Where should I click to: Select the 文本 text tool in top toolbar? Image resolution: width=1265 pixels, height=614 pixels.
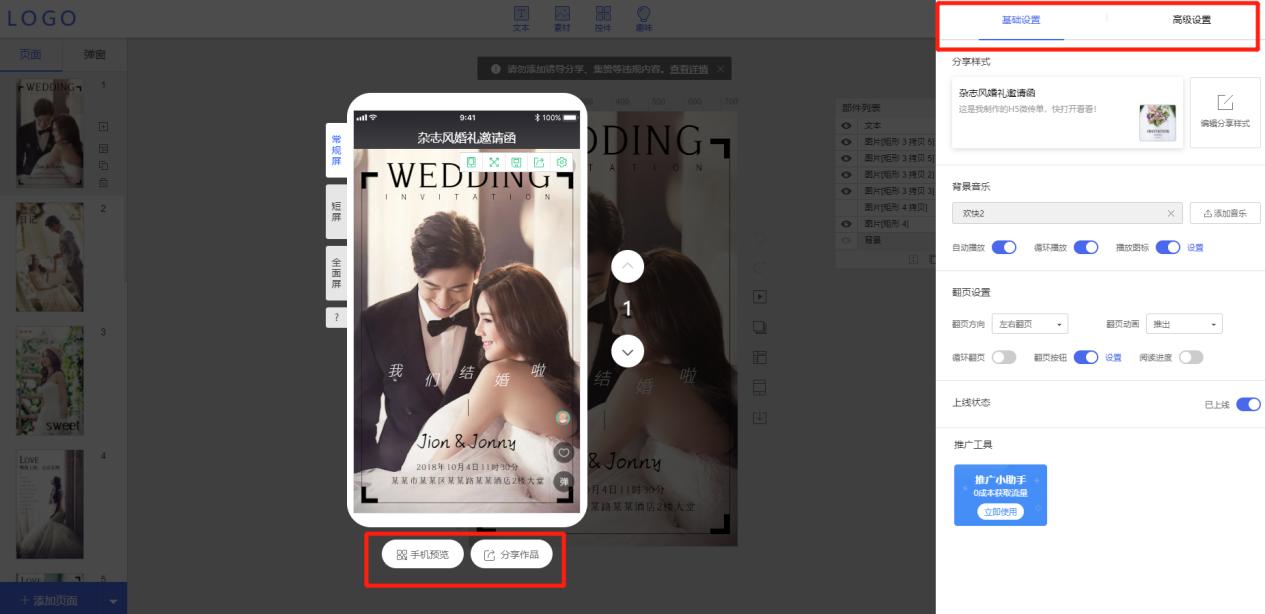[x=521, y=17]
